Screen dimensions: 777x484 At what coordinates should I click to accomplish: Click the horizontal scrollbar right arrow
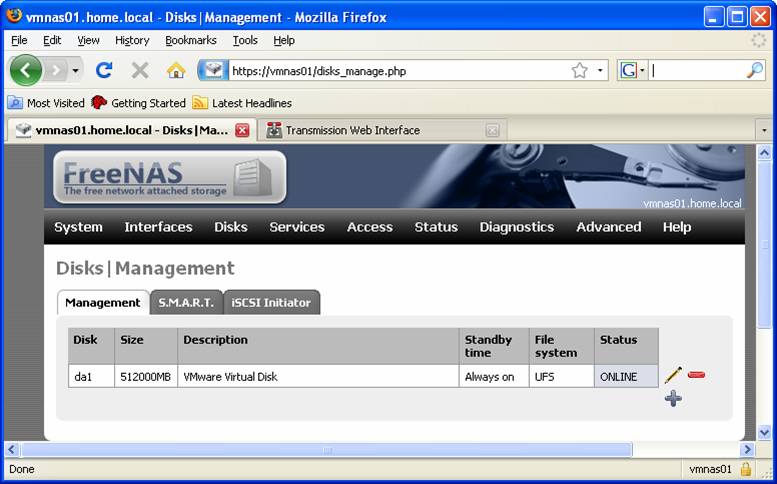[747, 450]
